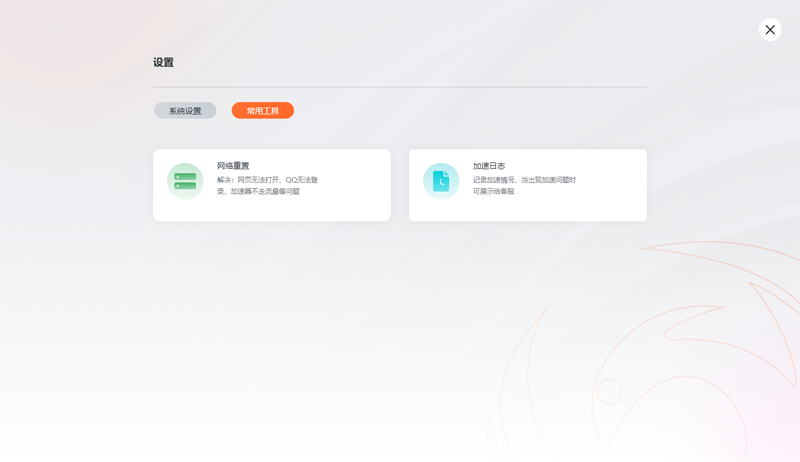The image size is (800, 462).
Task: Open the 网络重置 tool title
Action: (233, 166)
